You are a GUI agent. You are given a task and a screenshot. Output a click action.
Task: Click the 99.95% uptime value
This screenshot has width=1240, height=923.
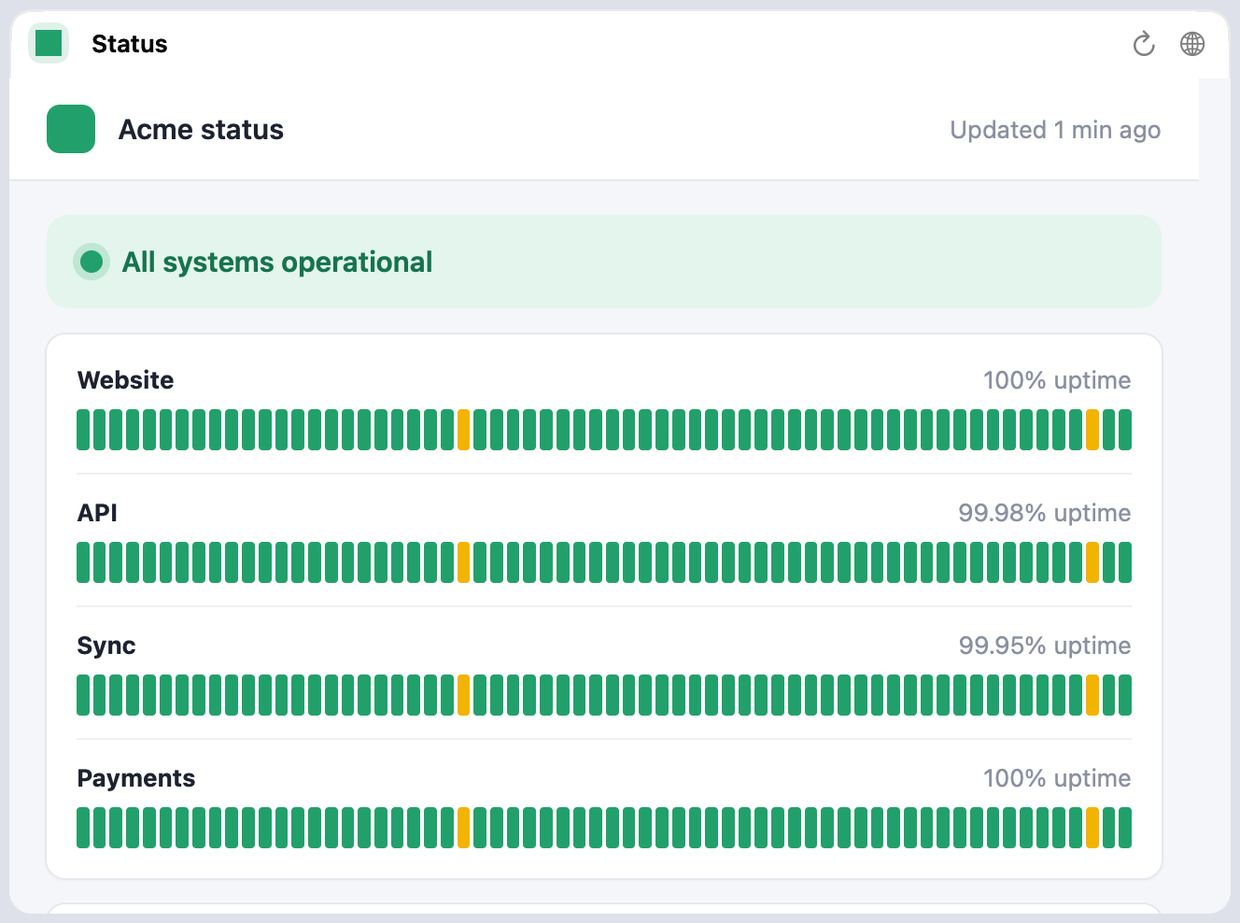pyautogui.click(x=1045, y=646)
